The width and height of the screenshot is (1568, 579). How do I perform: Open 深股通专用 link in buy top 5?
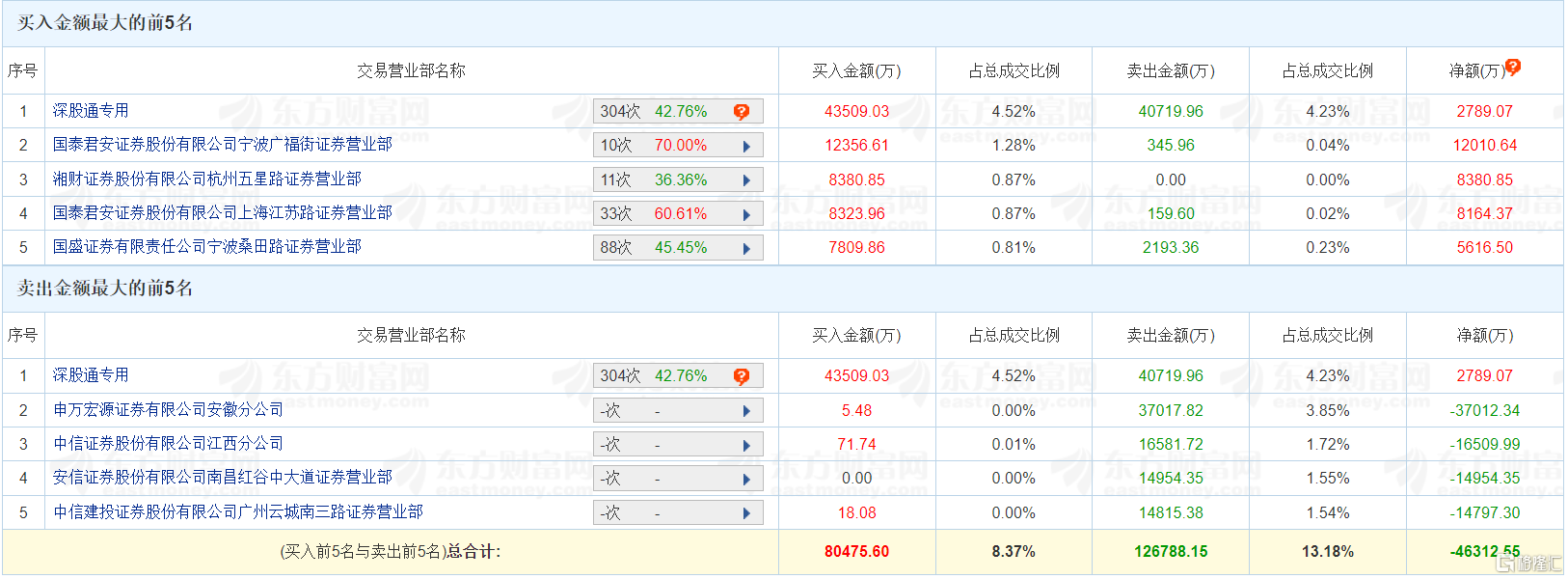(x=91, y=111)
